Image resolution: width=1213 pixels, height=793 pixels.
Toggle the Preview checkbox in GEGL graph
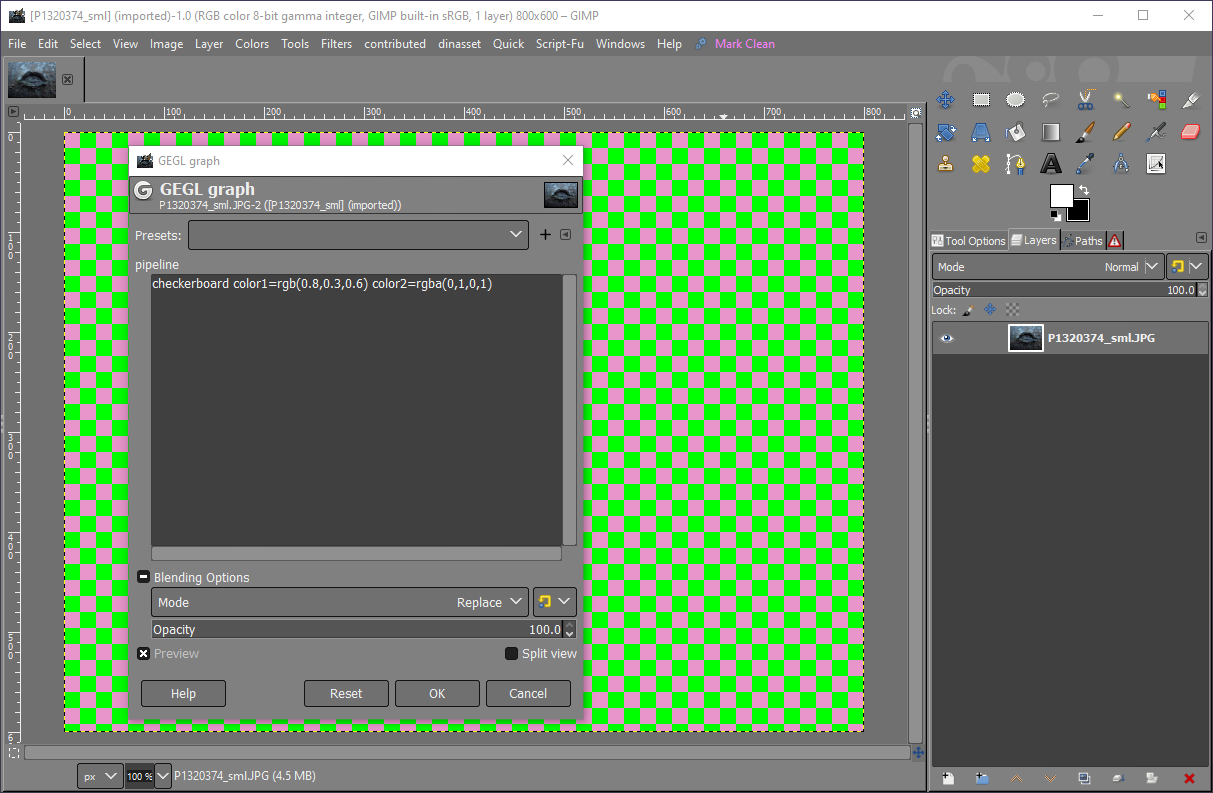click(x=144, y=654)
